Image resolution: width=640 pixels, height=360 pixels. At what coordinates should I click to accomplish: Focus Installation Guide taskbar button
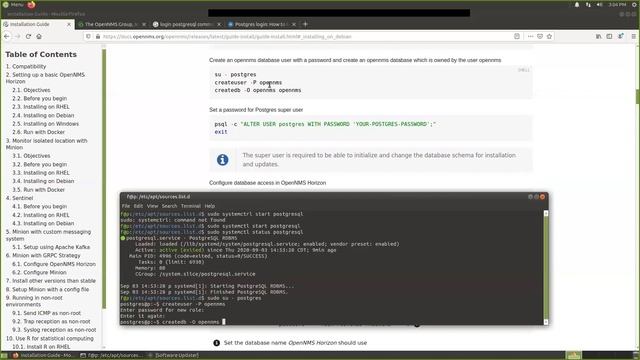[43, 356]
